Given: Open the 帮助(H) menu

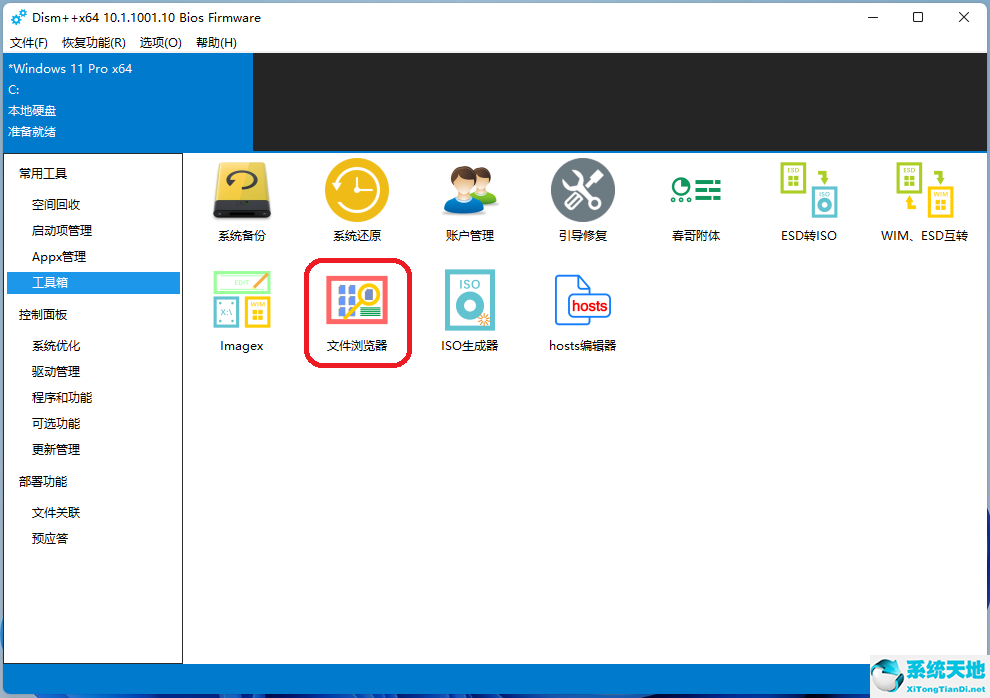Looking at the screenshot, I should click(216, 42).
